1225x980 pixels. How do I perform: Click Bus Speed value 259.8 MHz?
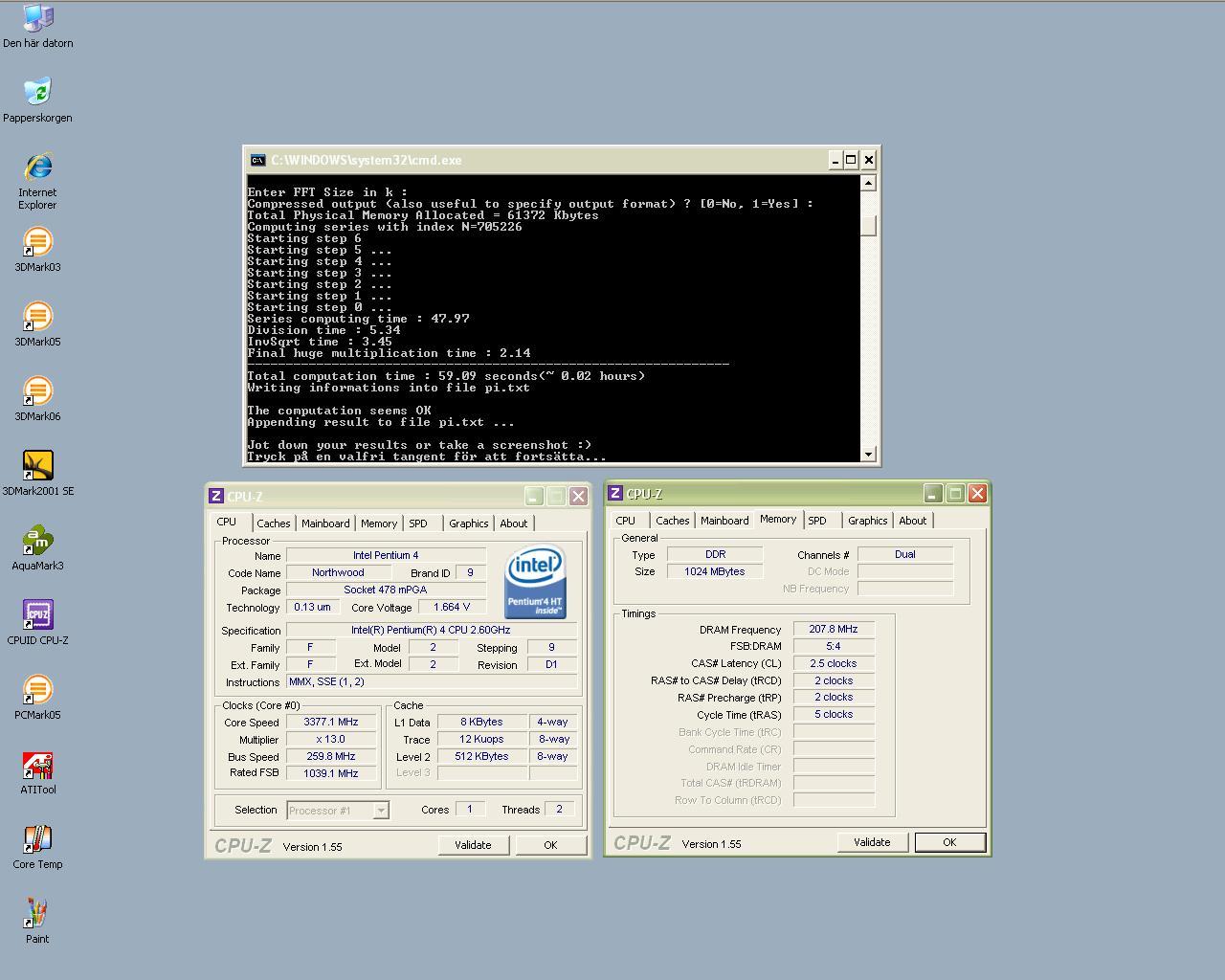click(331, 757)
